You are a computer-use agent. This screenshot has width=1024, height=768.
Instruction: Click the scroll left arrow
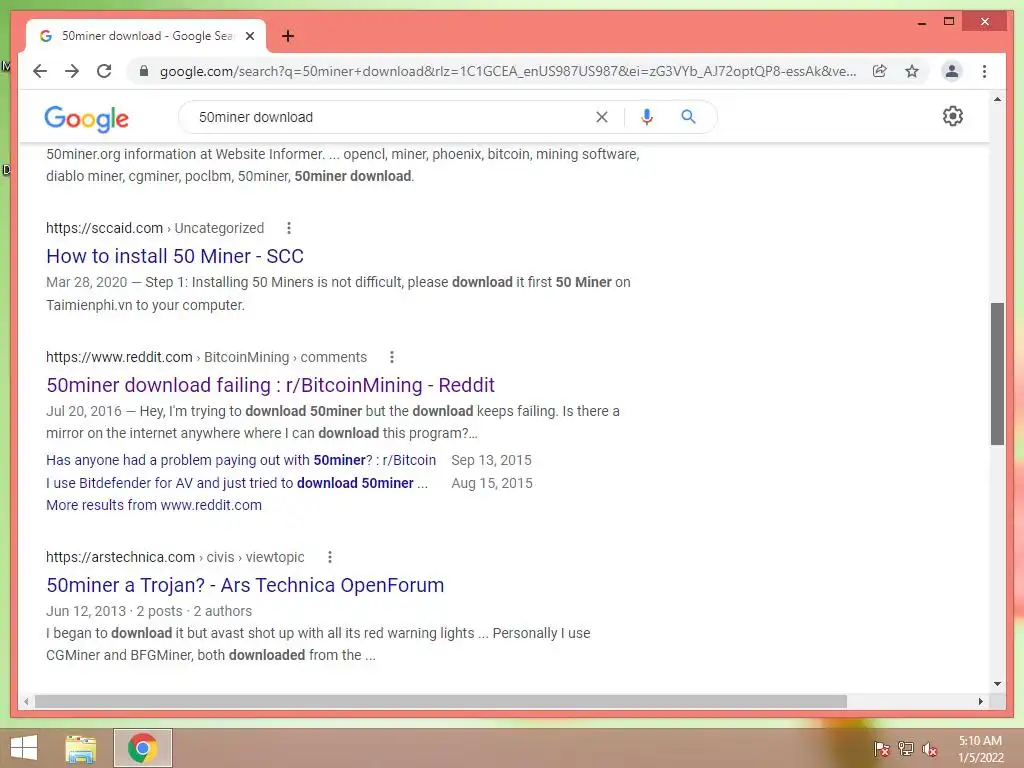(x=26, y=701)
